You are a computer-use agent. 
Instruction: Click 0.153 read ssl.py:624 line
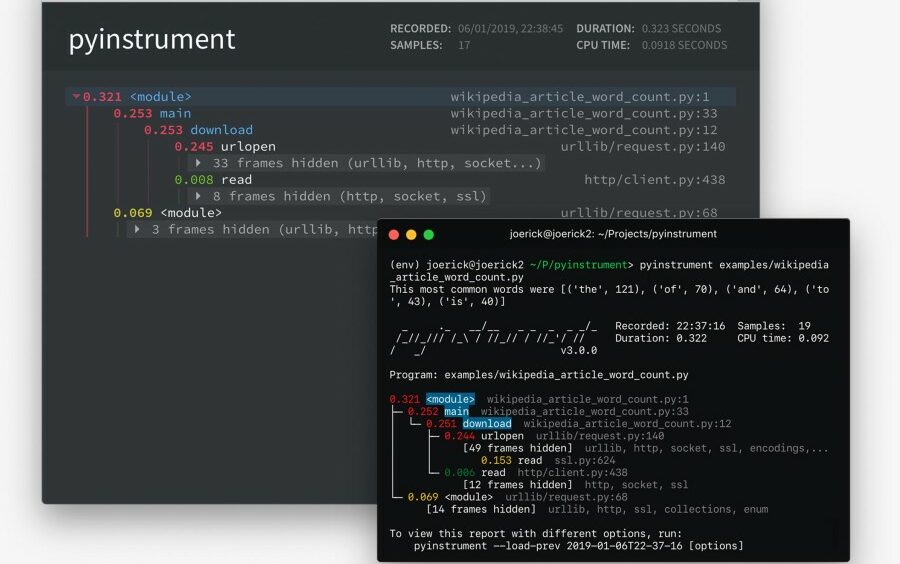pyautogui.click(x=548, y=460)
